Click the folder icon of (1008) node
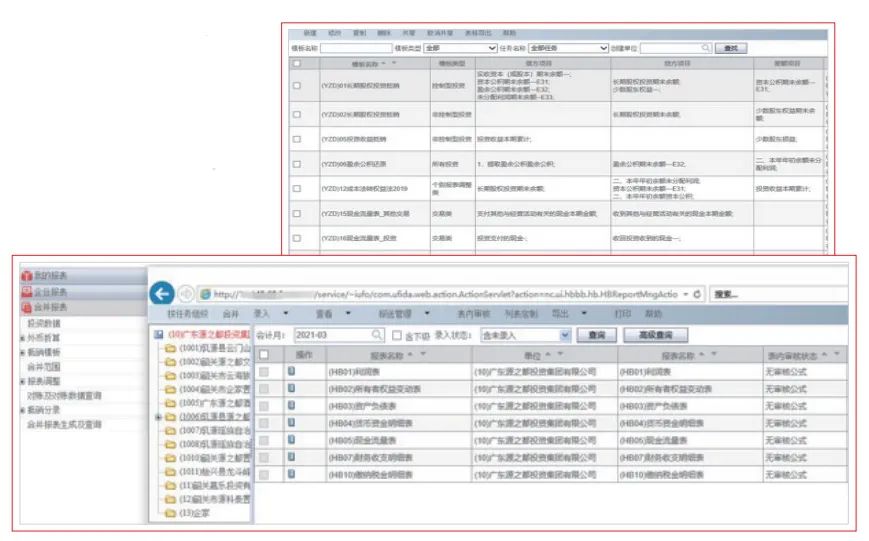 click(x=170, y=444)
